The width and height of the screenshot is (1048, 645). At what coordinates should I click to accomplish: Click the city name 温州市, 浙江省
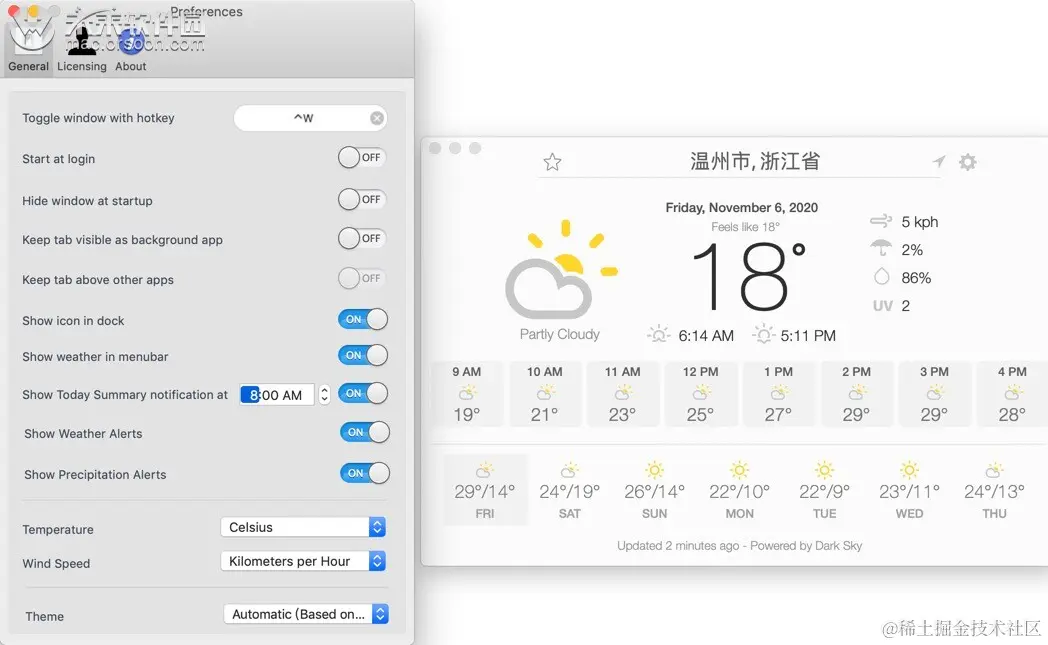coord(755,161)
